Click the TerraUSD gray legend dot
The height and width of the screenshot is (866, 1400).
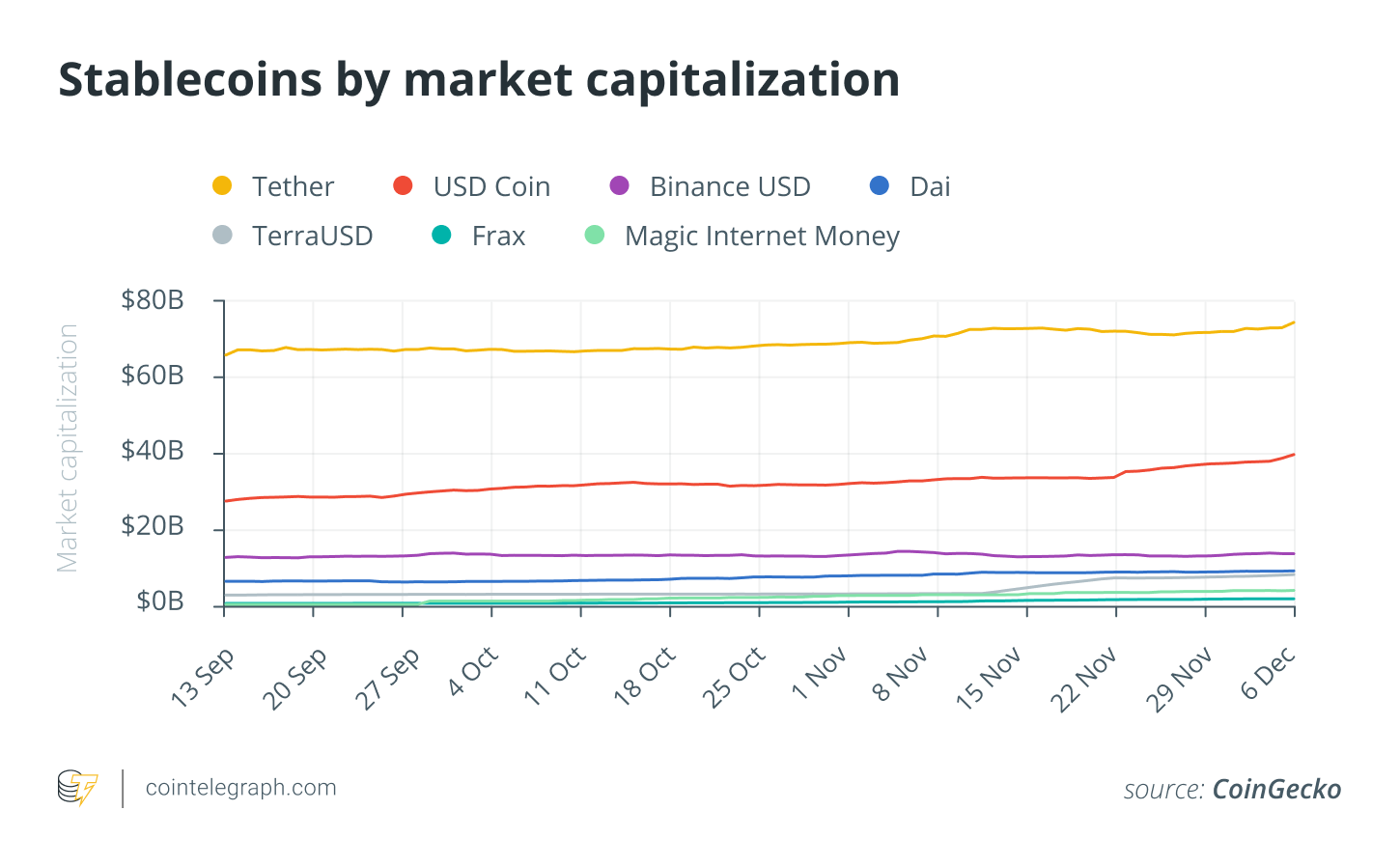pyautogui.click(x=222, y=235)
